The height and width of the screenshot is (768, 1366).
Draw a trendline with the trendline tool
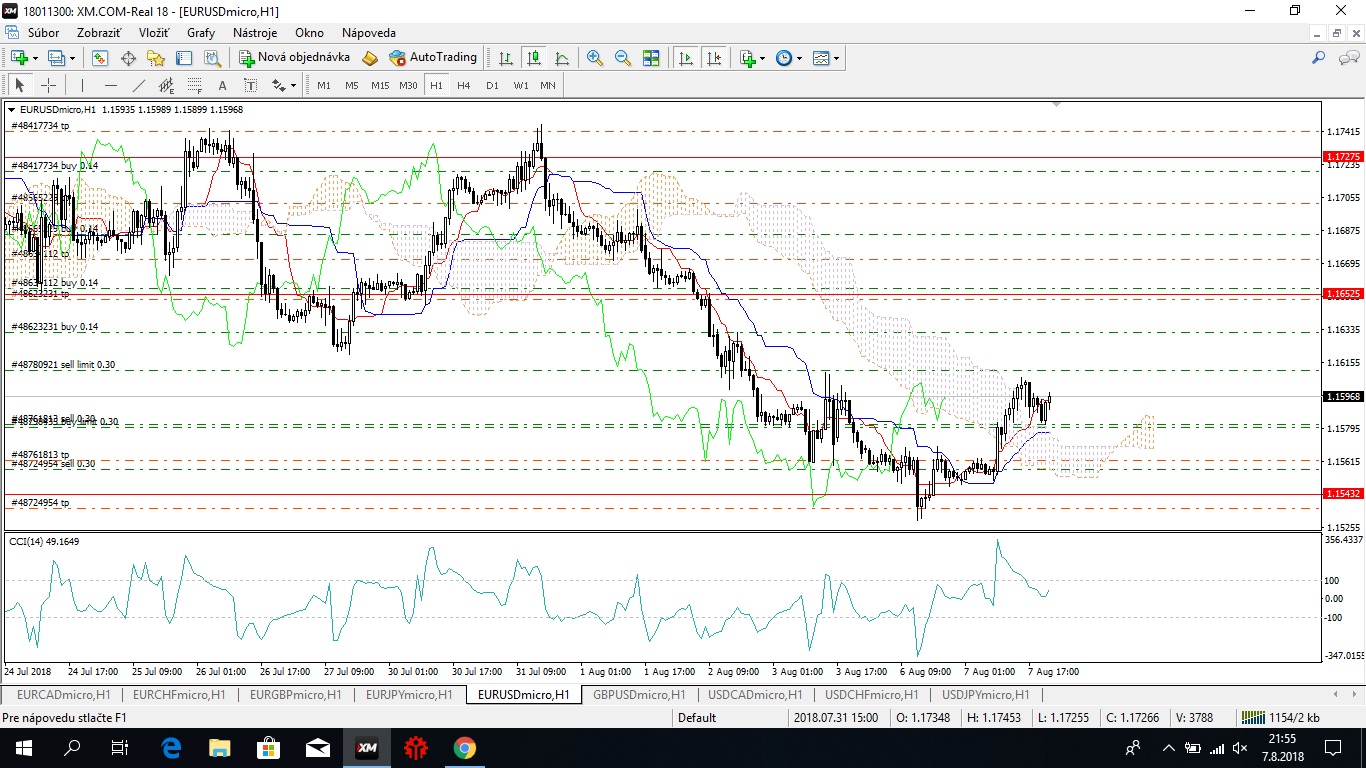point(139,85)
